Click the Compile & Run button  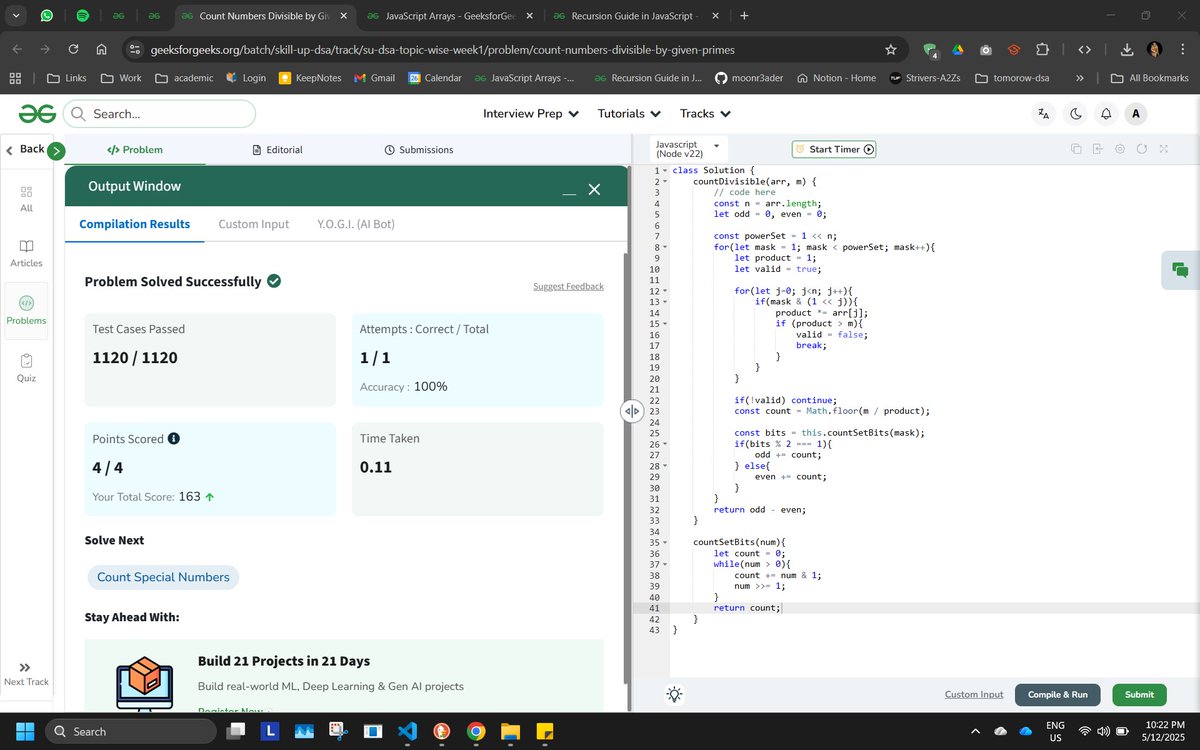[1057, 695]
